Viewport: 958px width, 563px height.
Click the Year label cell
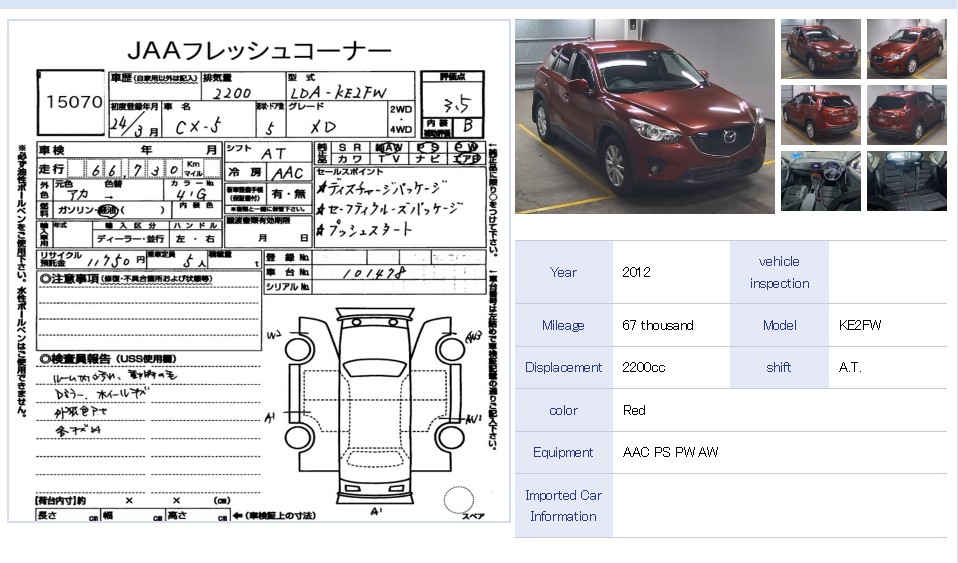pos(563,272)
